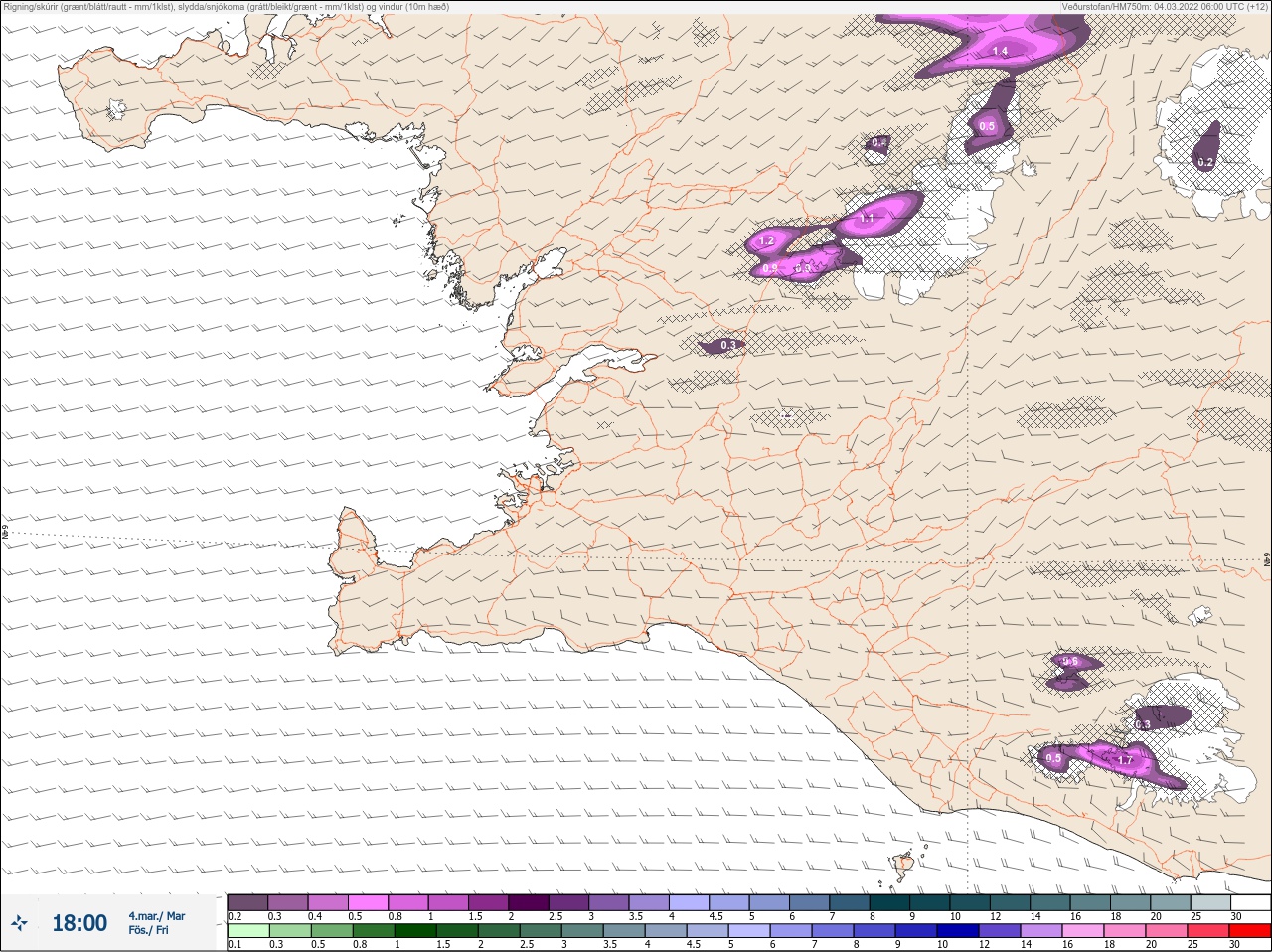Screen dimensions: 1272x952
Task: Click the palest green swatch starting the bottom legend row
Action: pyautogui.click(x=247, y=931)
